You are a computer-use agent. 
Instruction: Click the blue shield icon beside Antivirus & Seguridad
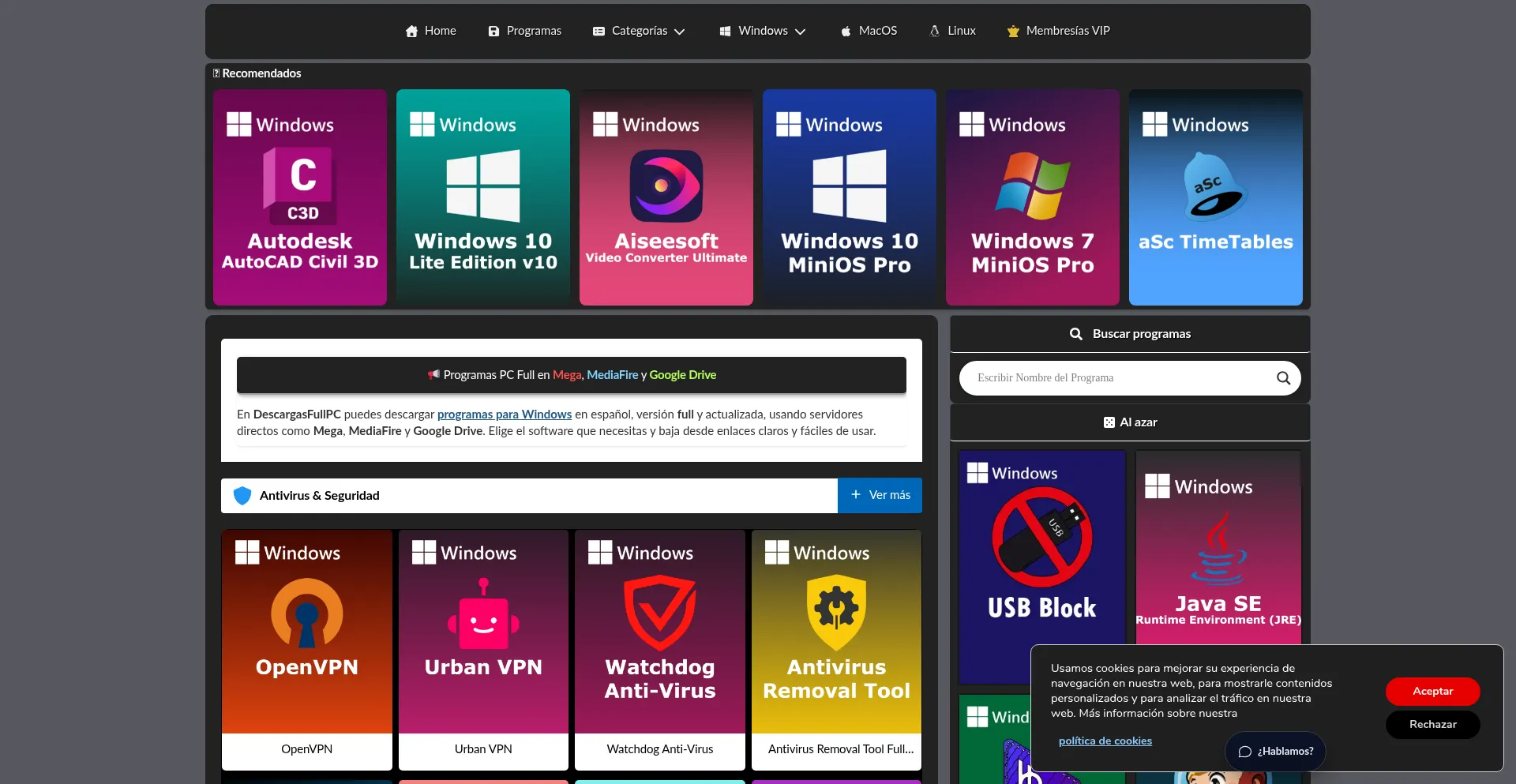click(242, 495)
